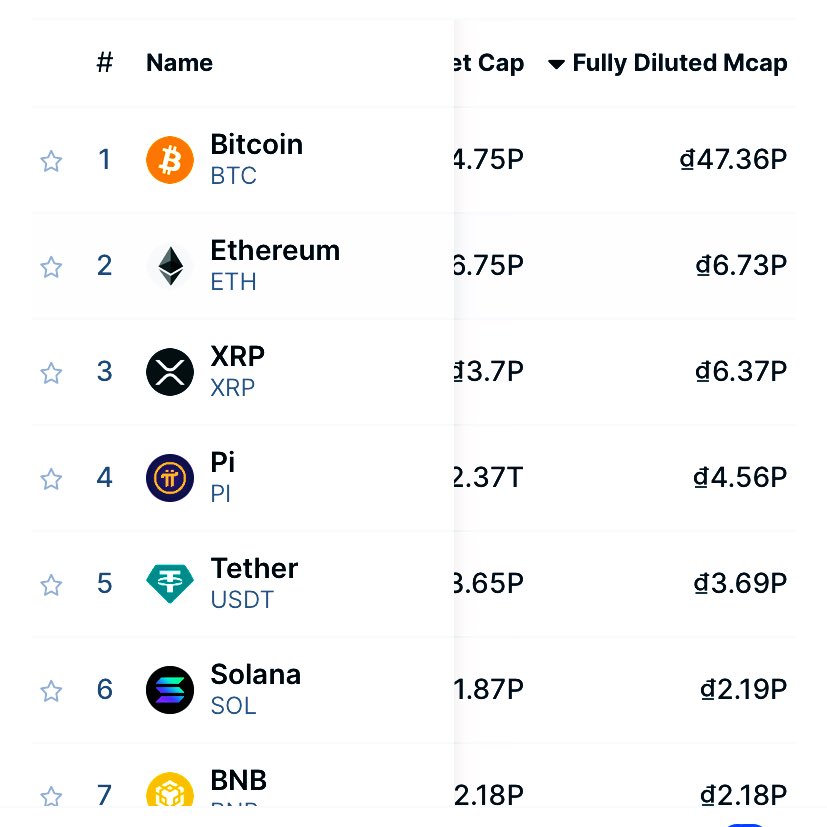Click the Ethereum diamond logo
Viewport: 827px width, 827px height.
(x=170, y=266)
